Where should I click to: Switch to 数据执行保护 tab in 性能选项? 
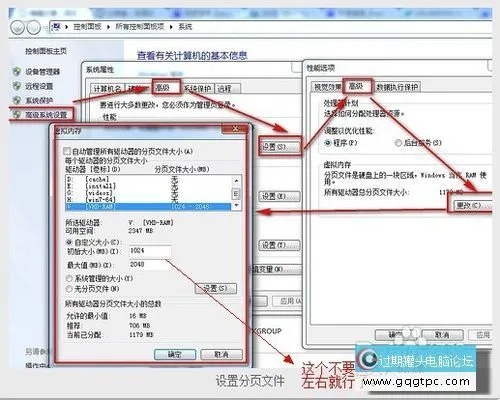[397, 87]
